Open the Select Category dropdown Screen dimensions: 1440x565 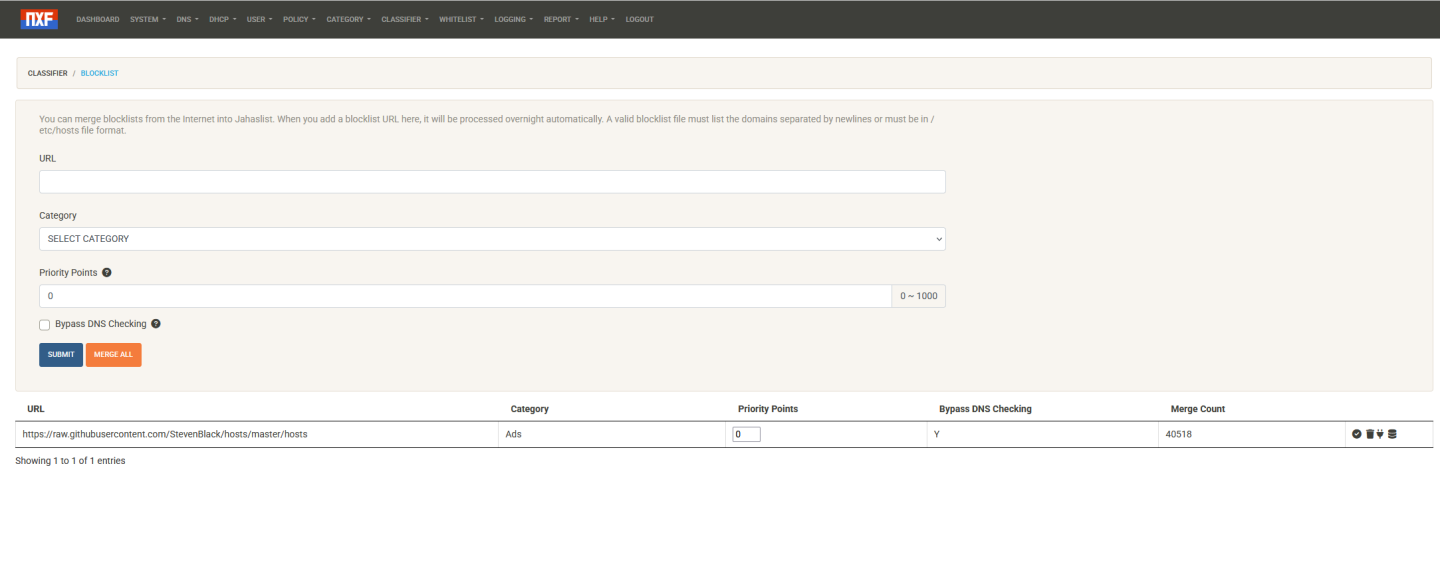pyautogui.click(x=492, y=239)
